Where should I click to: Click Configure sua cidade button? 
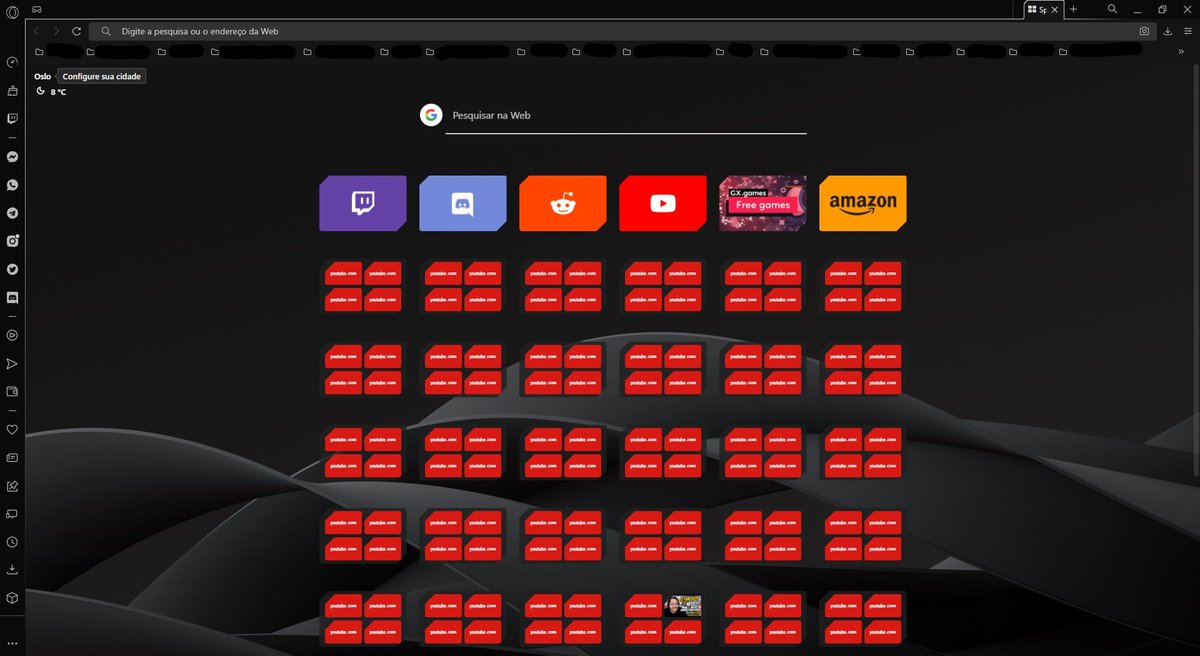[102, 76]
